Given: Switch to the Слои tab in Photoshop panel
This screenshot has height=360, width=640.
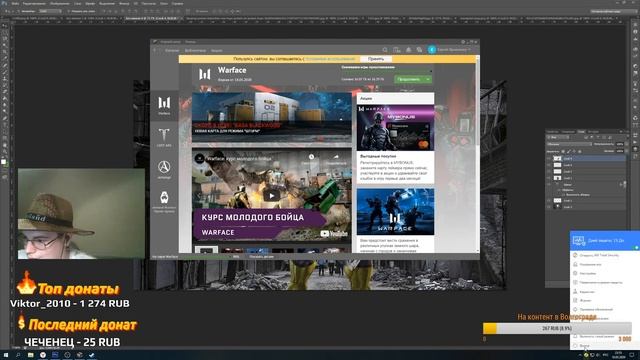Looking at the screenshot, I should (x=581, y=131).
